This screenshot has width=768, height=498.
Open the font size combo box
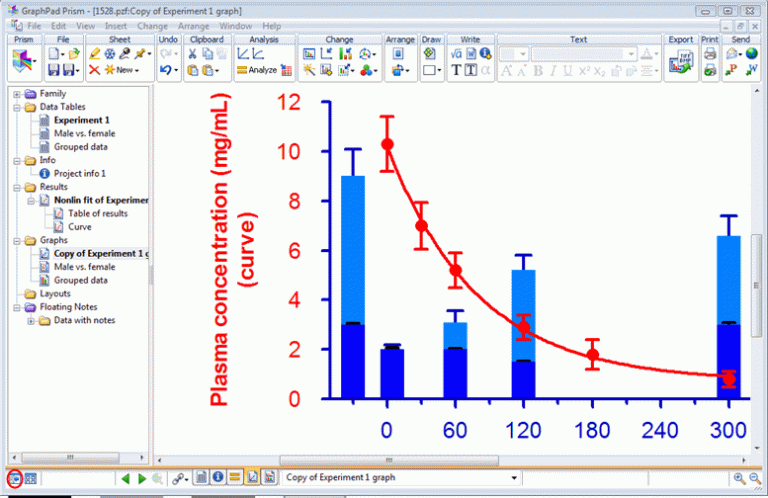click(514, 54)
